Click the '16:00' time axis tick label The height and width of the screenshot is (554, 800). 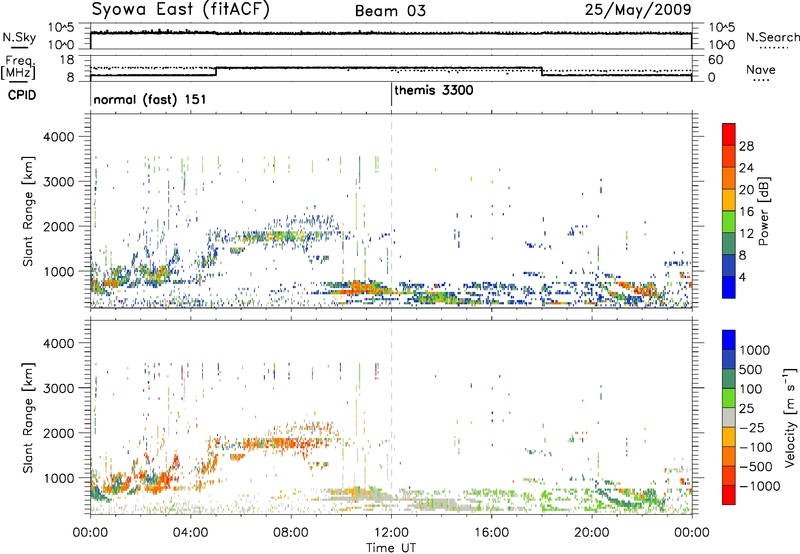click(491, 533)
